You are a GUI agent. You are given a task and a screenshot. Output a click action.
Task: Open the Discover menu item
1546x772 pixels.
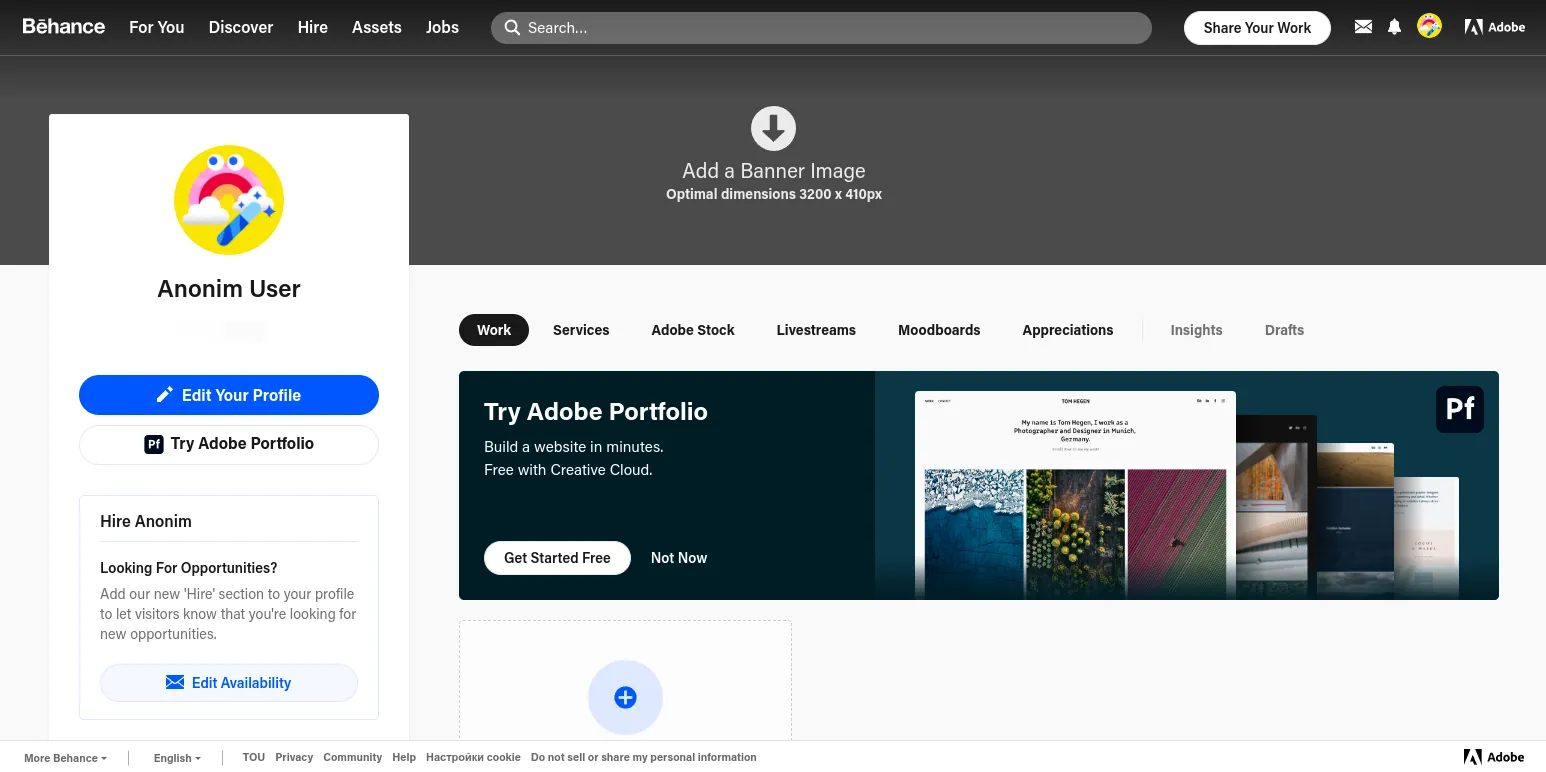(241, 27)
